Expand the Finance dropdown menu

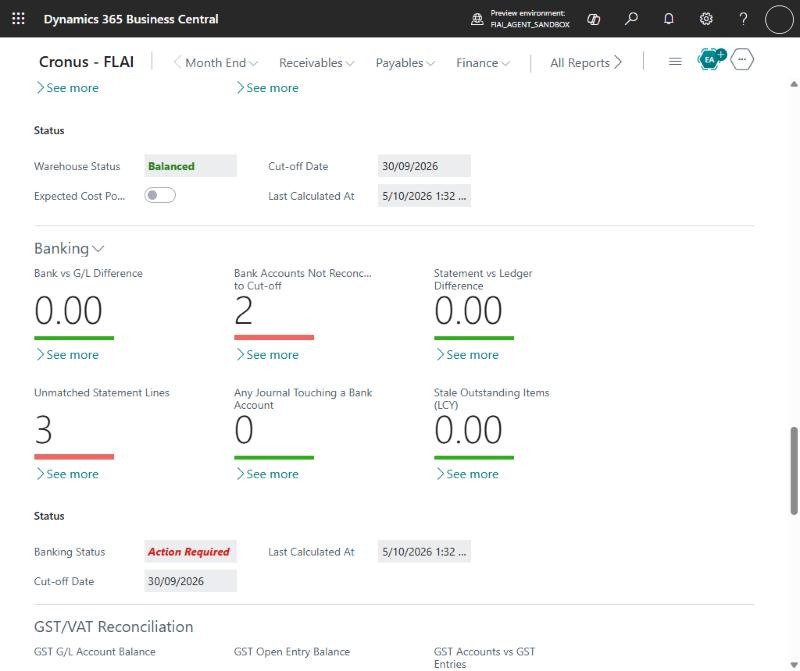coord(483,63)
